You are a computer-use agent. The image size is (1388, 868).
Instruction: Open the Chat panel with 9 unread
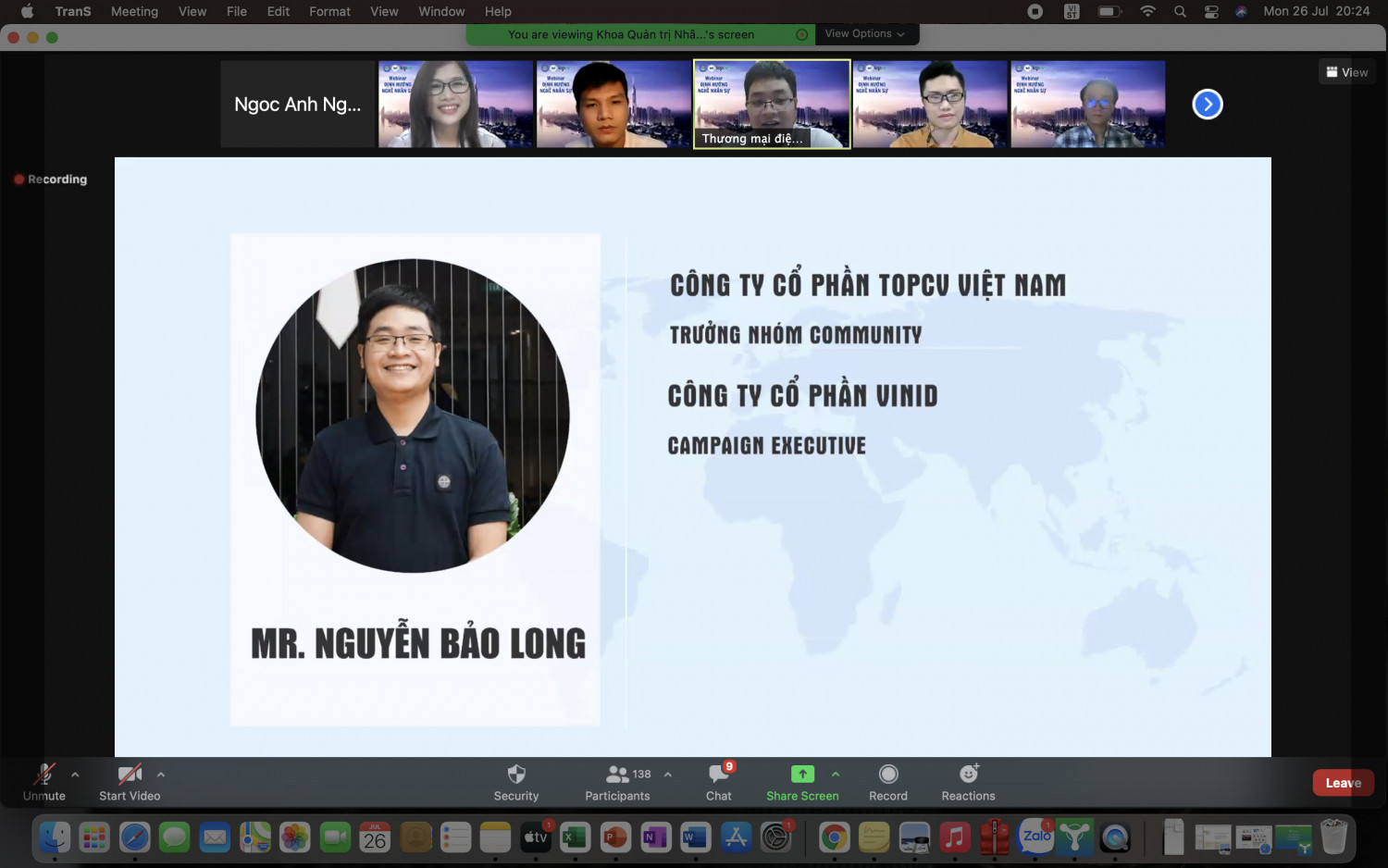pyautogui.click(x=719, y=782)
